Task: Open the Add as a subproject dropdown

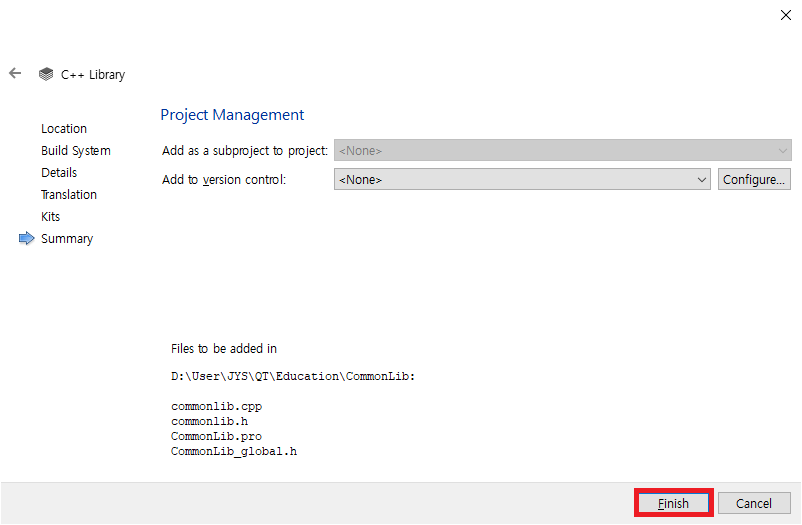Action: tap(563, 150)
